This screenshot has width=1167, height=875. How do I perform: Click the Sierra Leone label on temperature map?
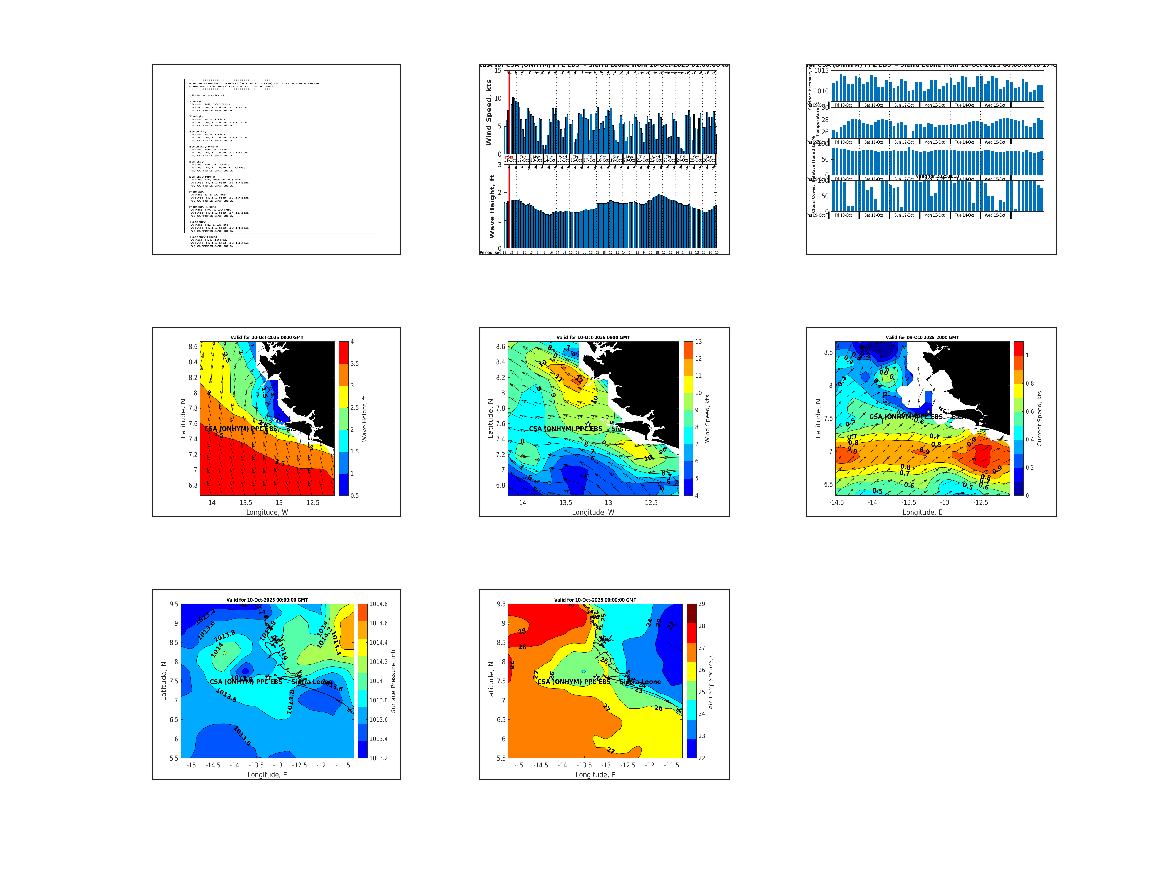pyautogui.click(x=640, y=681)
